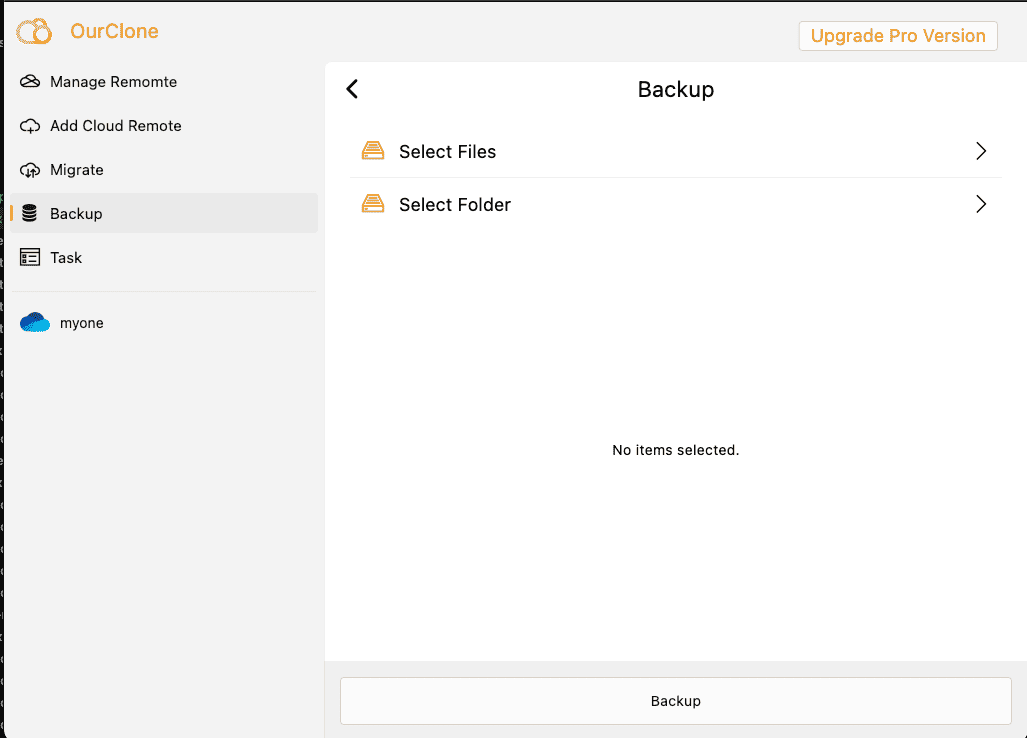
Task: Click the Backup page heading
Action: click(x=676, y=90)
